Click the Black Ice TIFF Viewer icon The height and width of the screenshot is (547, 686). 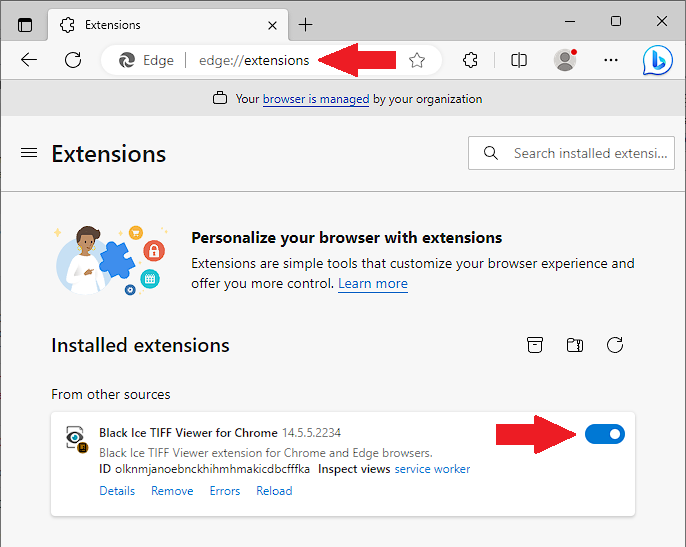point(76,439)
